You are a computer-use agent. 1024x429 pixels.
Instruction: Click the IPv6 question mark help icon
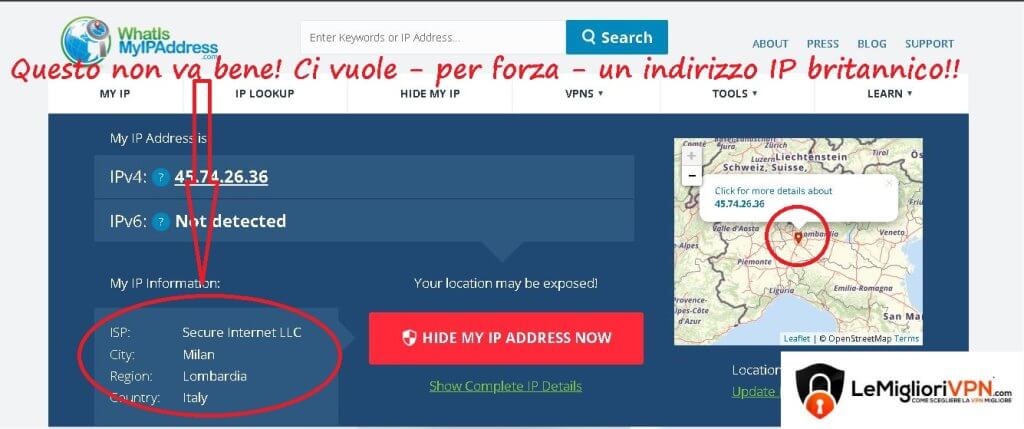(x=161, y=222)
